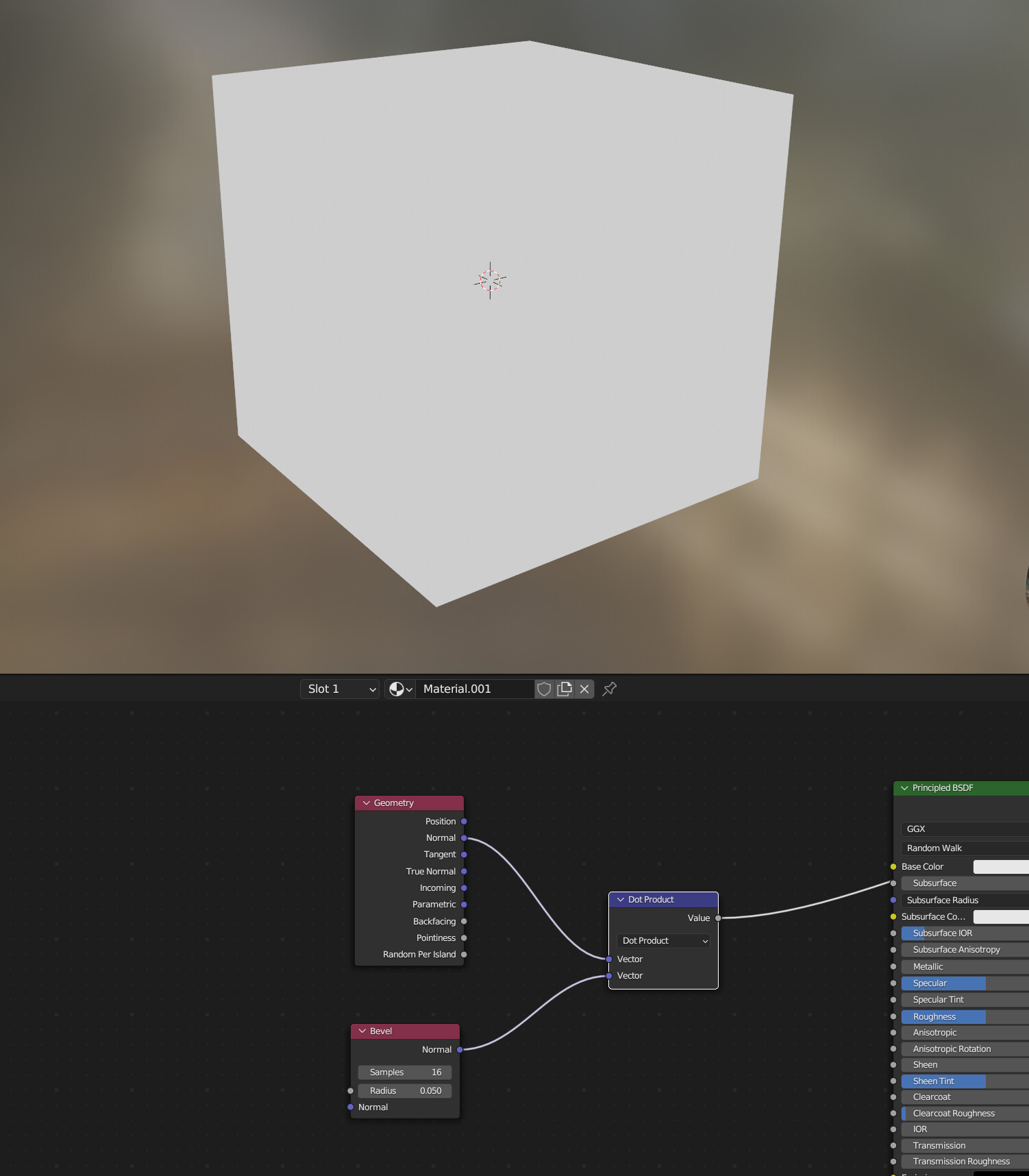Open the Subsurface Color swatch
Viewport: 1029px width, 1176px height.
(1001, 916)
